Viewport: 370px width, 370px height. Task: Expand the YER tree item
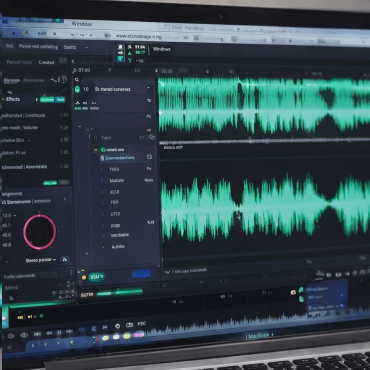click(x=103, y=203)
